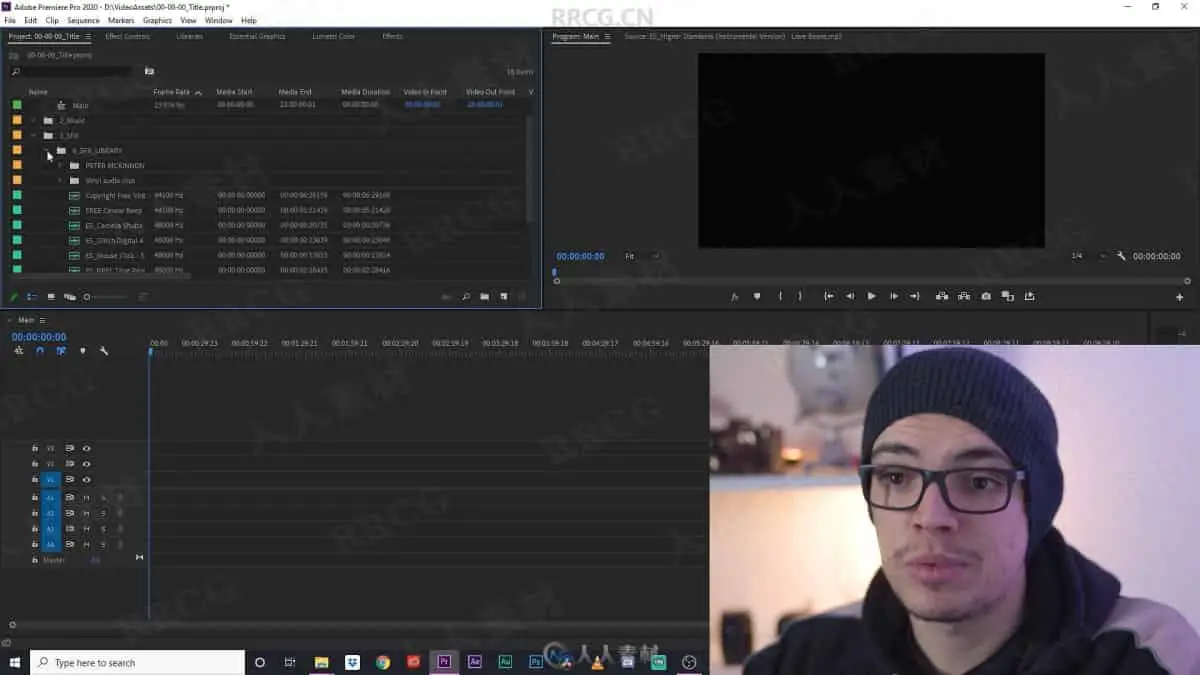Expand the Vinyl audio bin
Screen dimensions: 1200x675
tap(60, 180)
